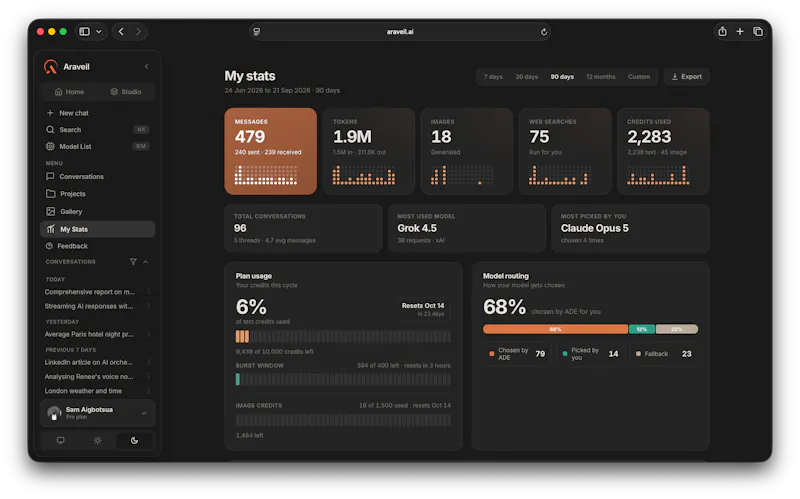The width and height of the screenshot is (800, 499).
Task: Click the Fallback 23 legend item
Action: (x=664, y=354)
